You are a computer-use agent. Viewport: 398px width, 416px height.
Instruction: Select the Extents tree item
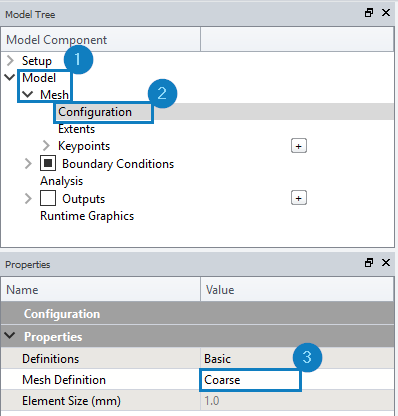[x=77, y=129]
